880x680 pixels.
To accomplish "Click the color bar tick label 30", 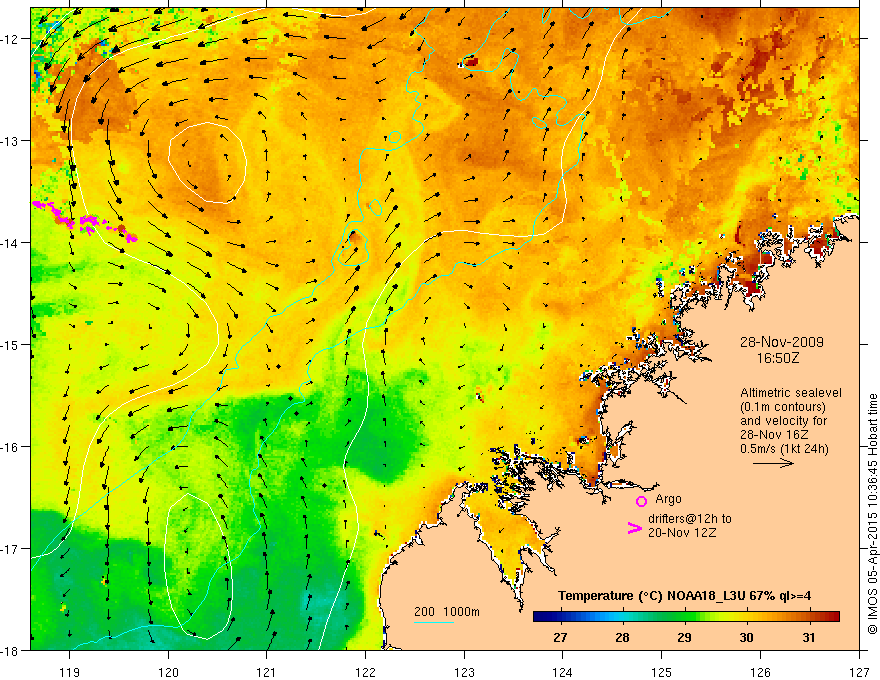I will tap(746, 637).
